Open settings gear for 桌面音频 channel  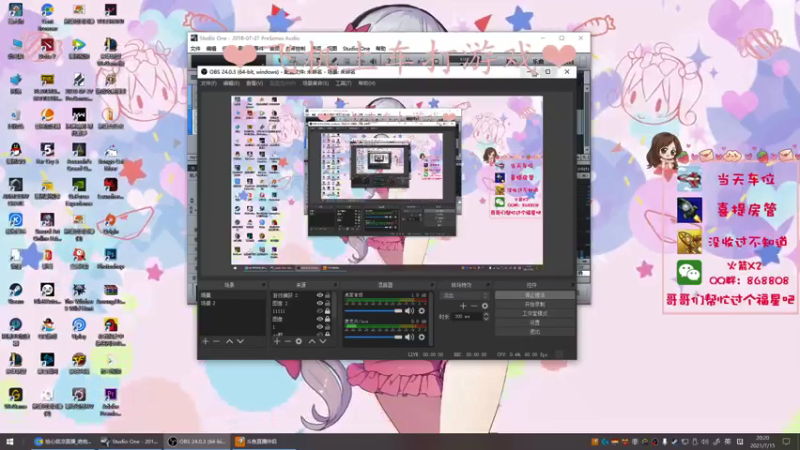click(x=421, y=311)
